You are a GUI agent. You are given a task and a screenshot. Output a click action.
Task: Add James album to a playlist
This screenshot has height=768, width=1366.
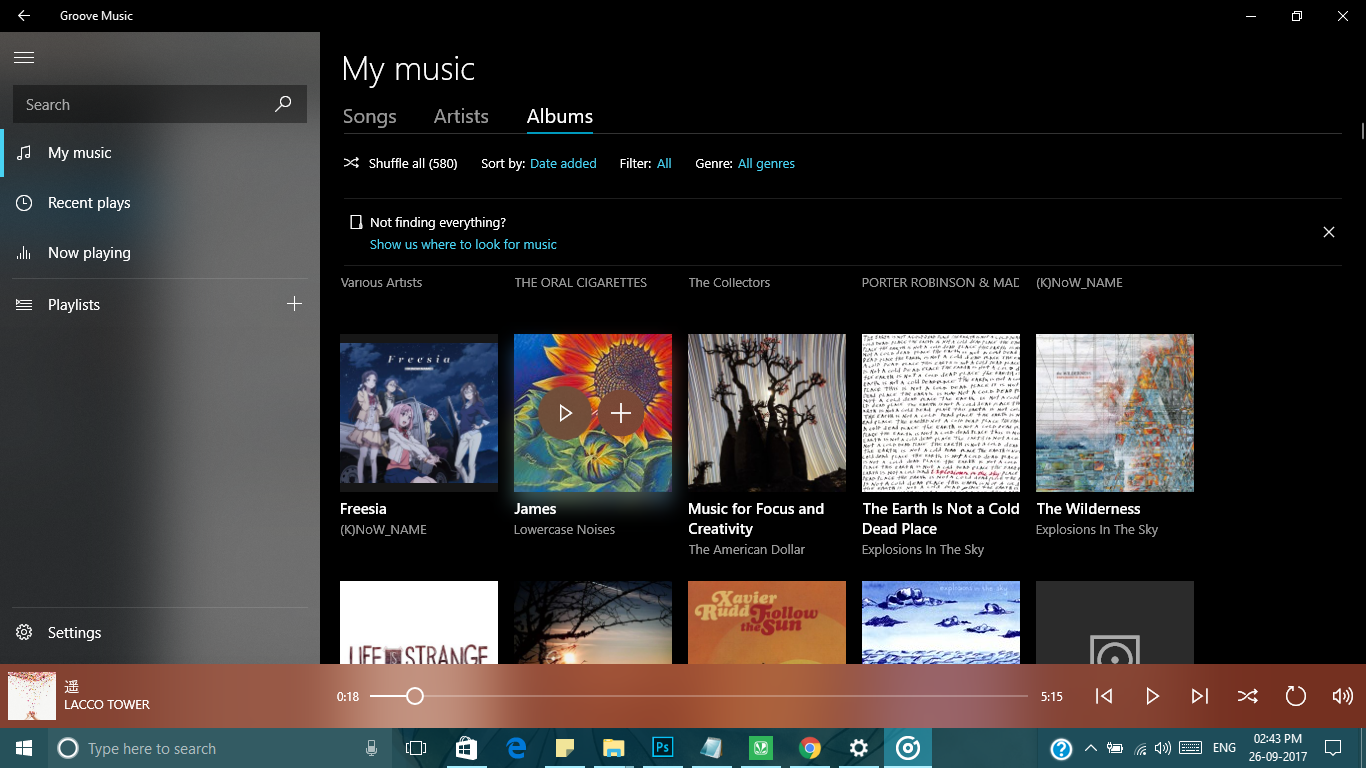tap(621, 413)
